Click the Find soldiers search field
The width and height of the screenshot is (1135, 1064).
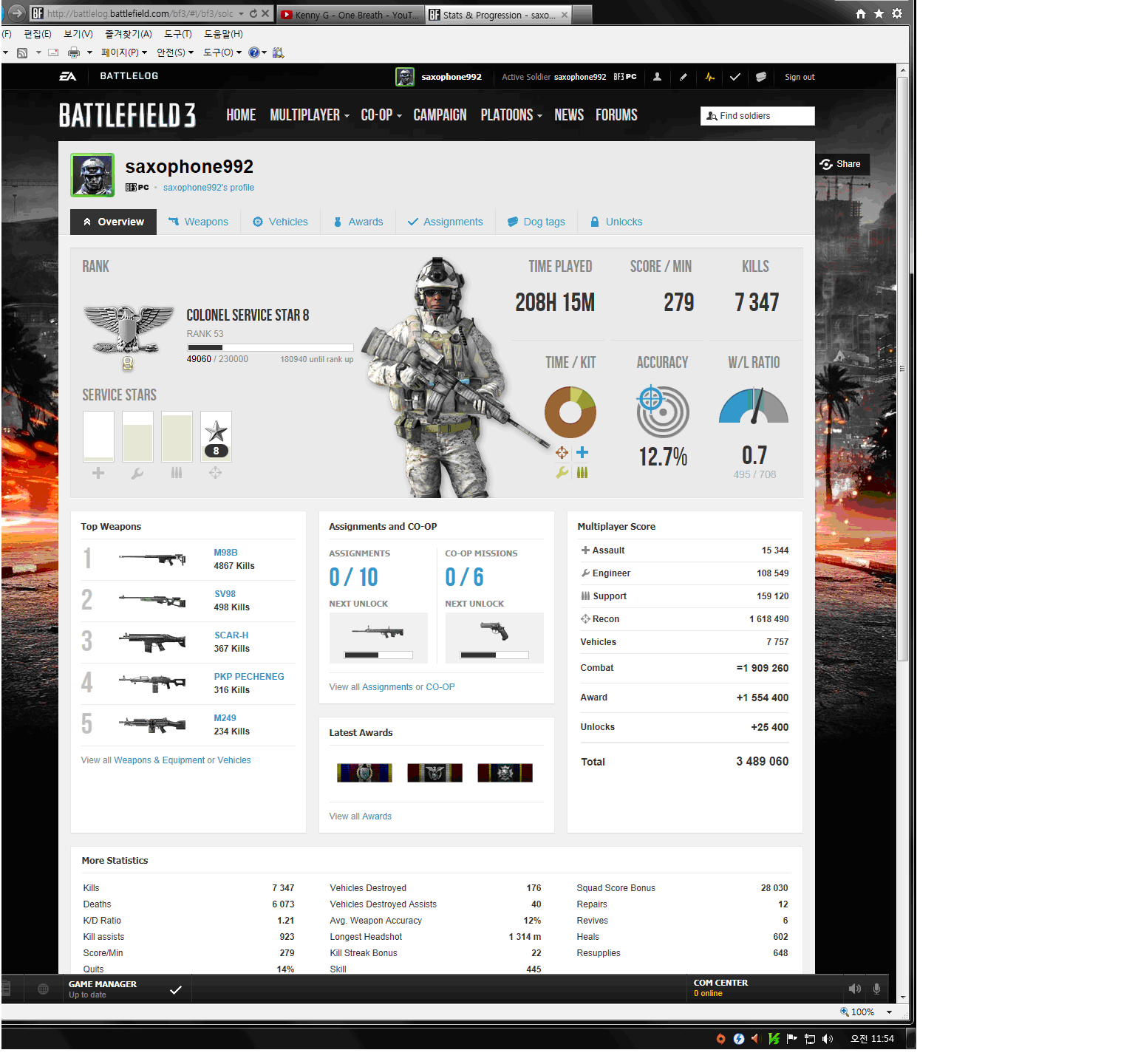tap(757, 116)
